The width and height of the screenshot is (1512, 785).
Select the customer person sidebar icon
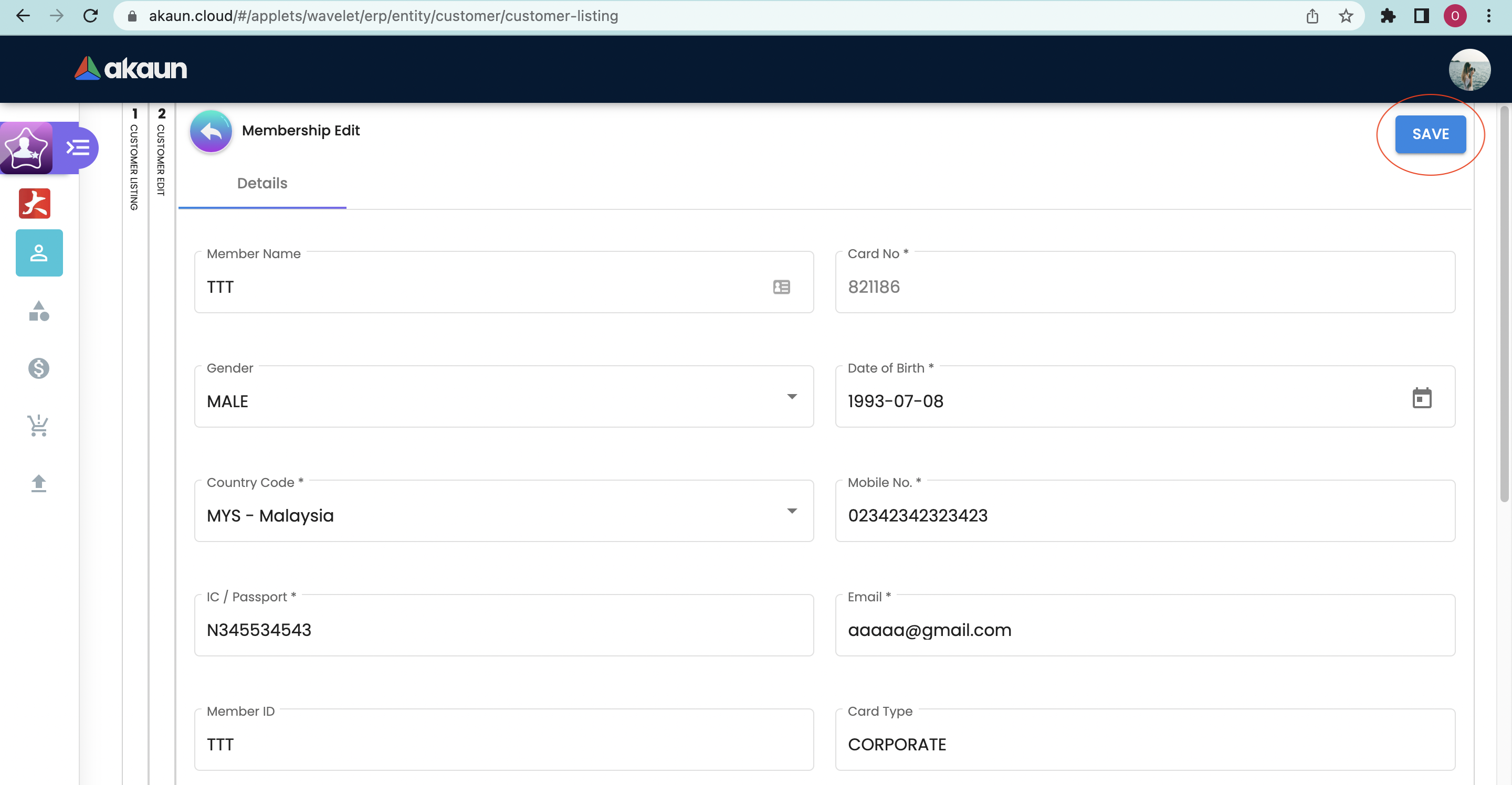coord(39,253)
